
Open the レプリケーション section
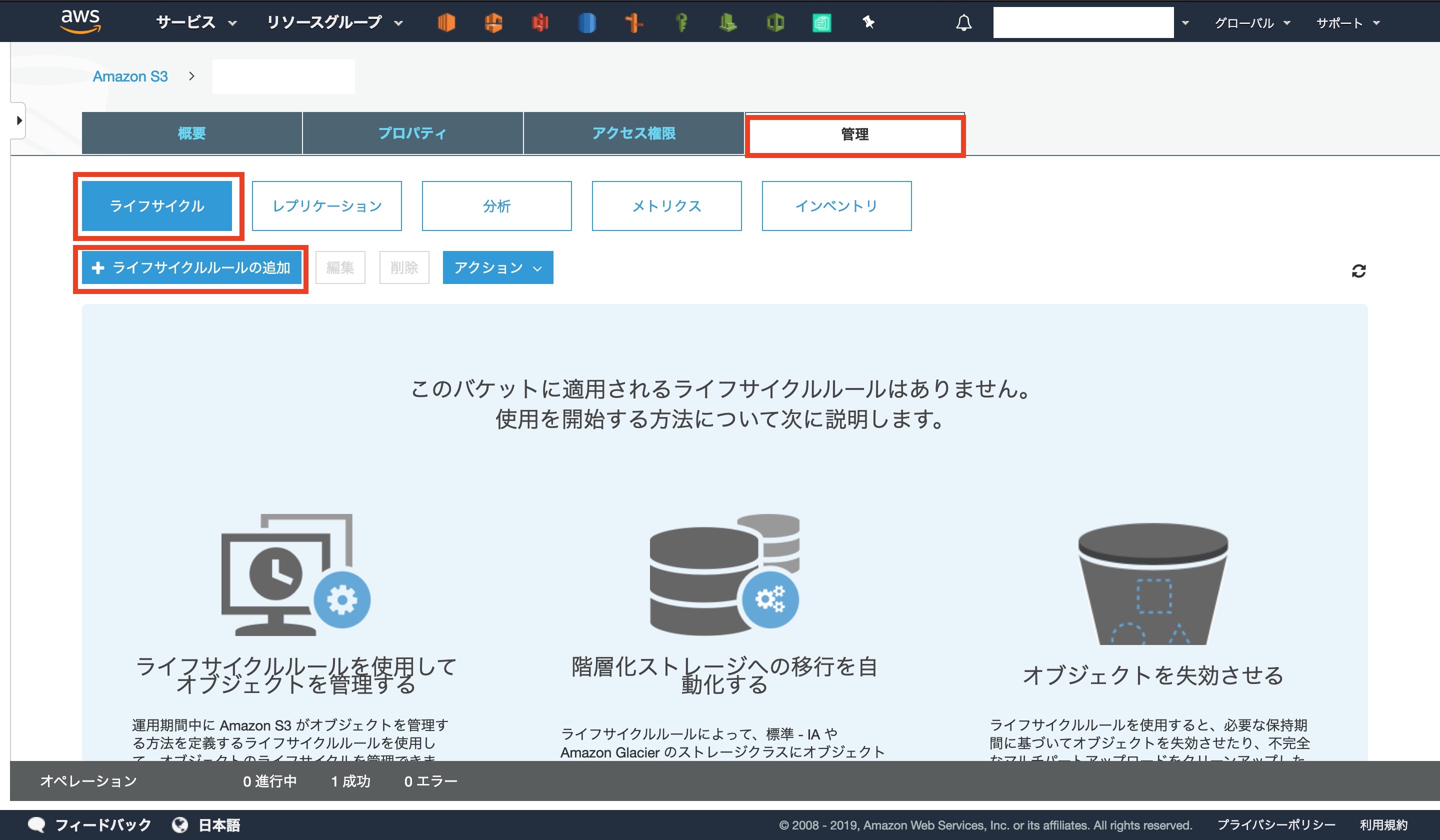pos(327,205)
